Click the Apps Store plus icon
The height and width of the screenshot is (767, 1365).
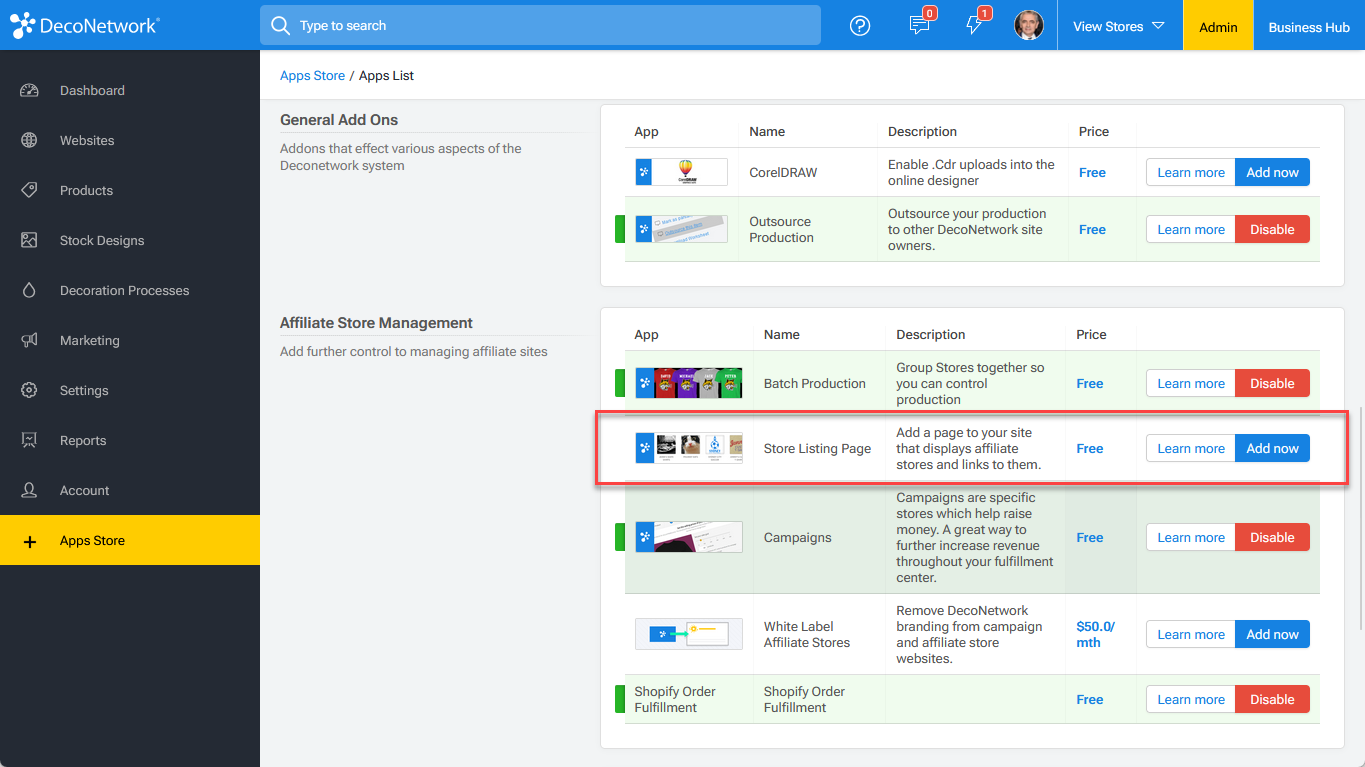click(29, 541)
